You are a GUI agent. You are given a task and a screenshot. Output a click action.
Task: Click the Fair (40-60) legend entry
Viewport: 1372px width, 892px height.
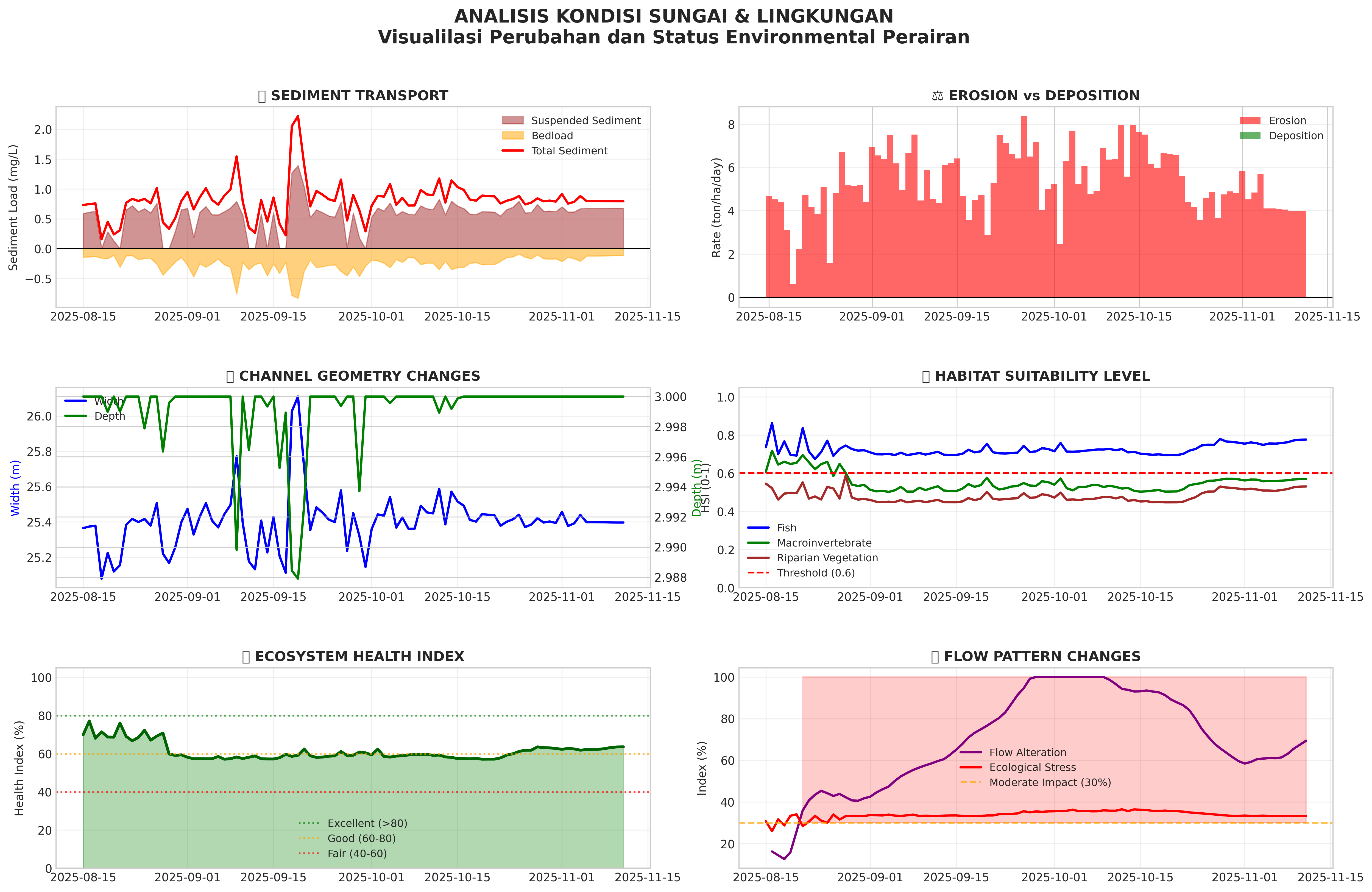coord(357,853)
